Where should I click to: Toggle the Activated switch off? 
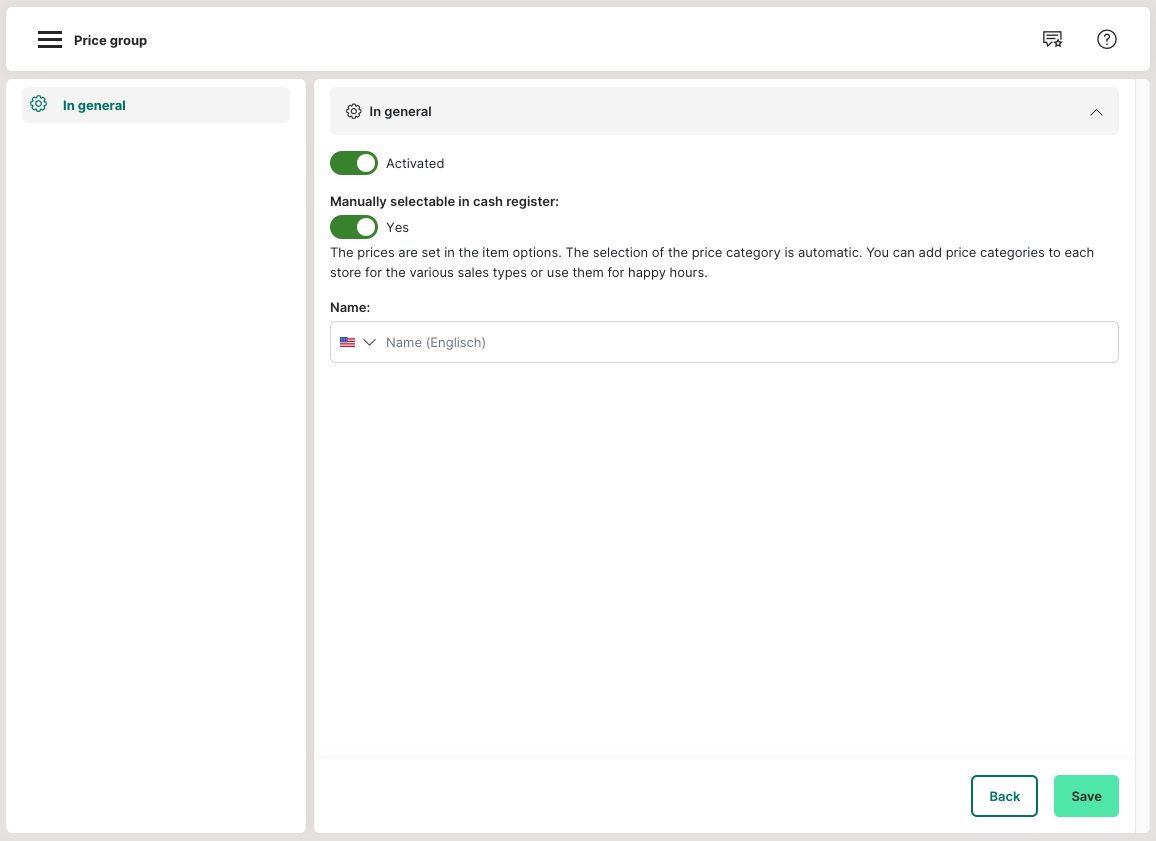click(x=354, y=163)
